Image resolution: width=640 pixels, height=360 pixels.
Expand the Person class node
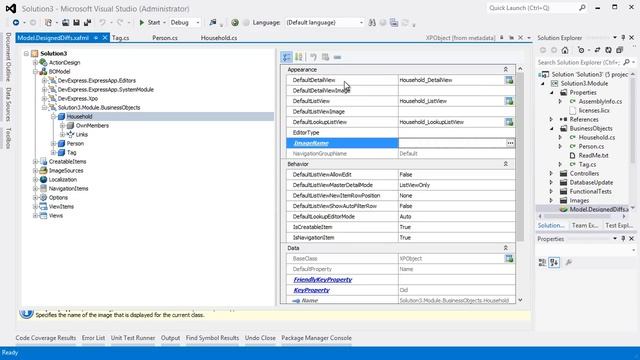[x=53, y=144]
